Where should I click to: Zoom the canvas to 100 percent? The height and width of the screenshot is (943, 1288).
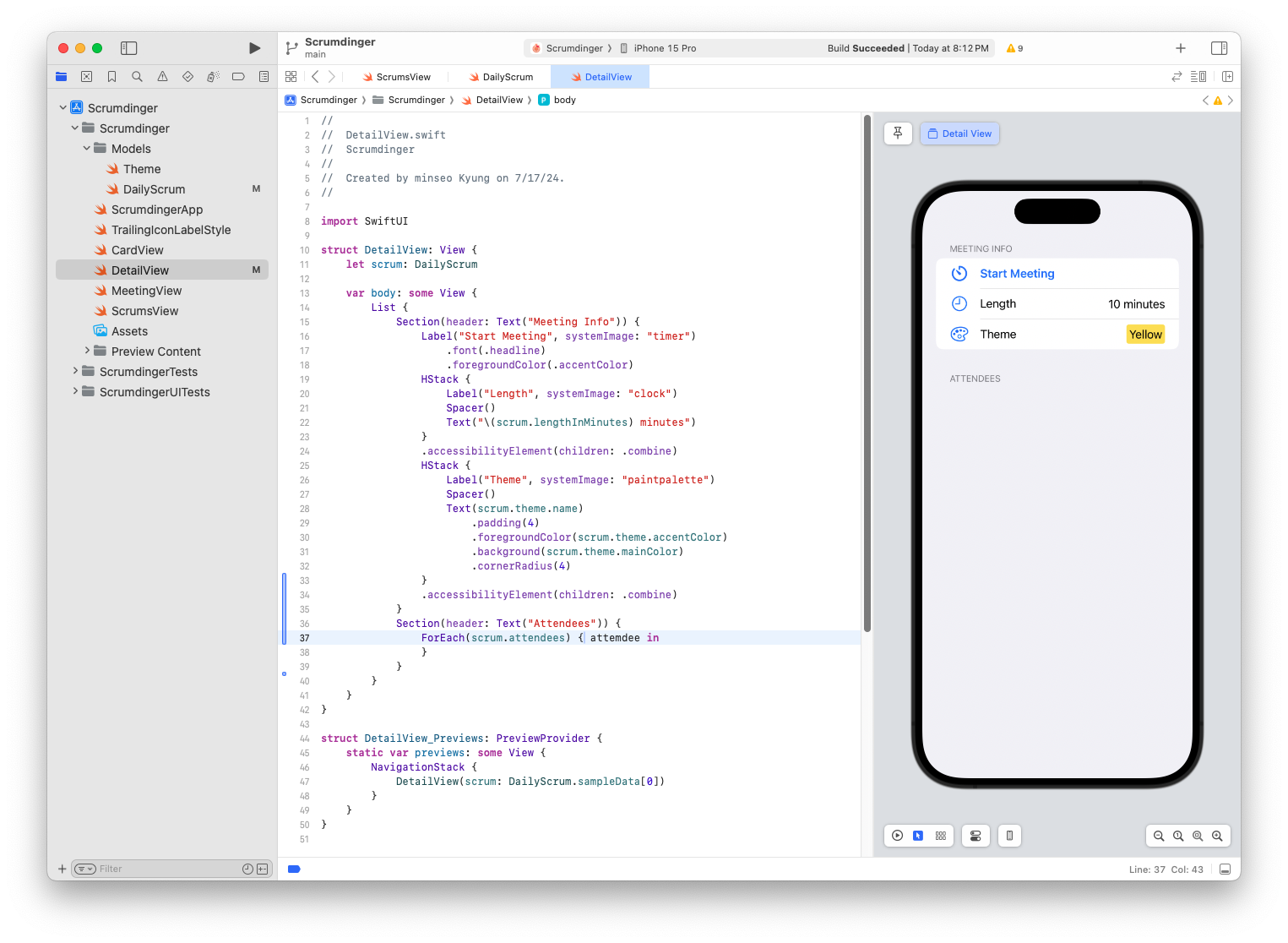click(1178, 836)
